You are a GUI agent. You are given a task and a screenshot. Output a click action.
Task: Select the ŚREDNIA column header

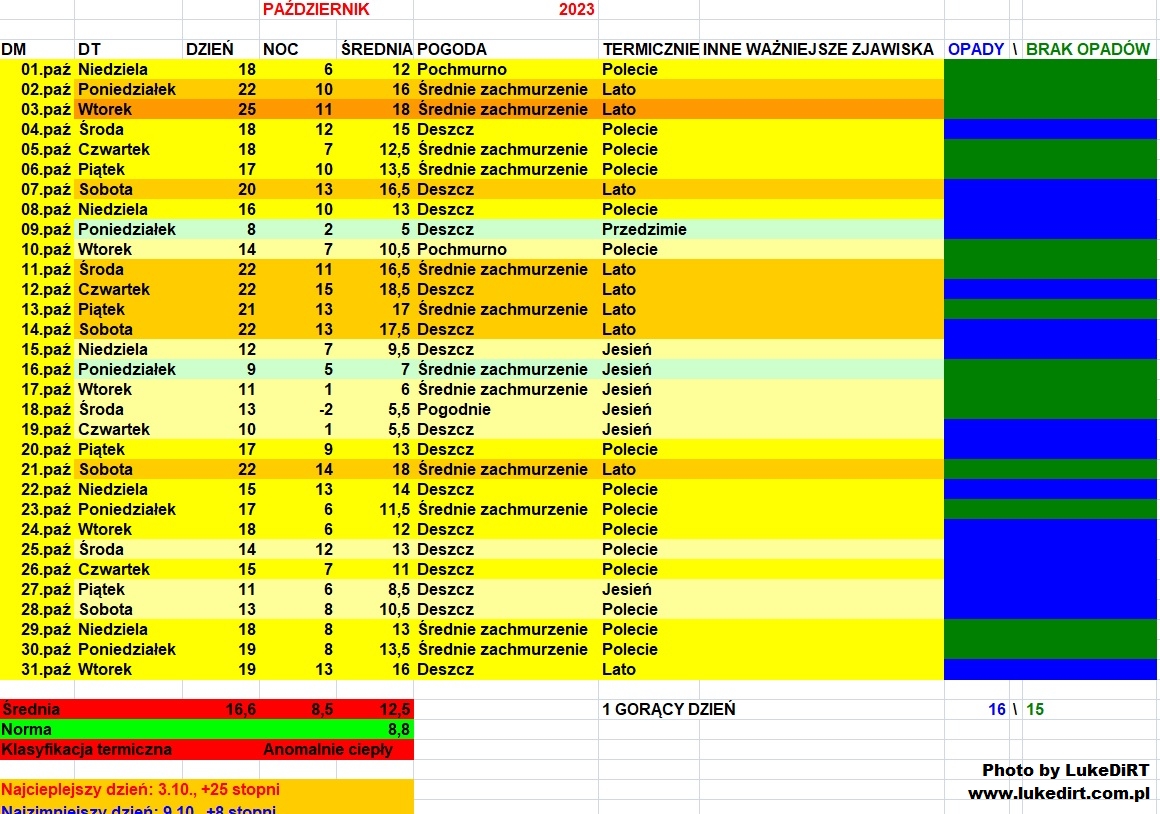coord(376,49)
